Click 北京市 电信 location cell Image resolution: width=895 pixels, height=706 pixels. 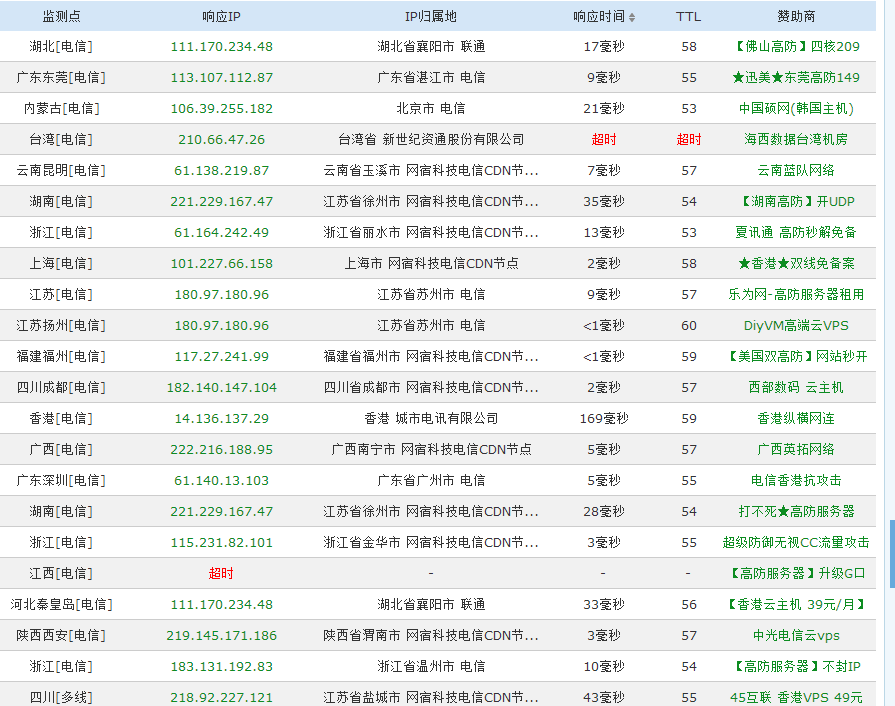tap(431, 108)
